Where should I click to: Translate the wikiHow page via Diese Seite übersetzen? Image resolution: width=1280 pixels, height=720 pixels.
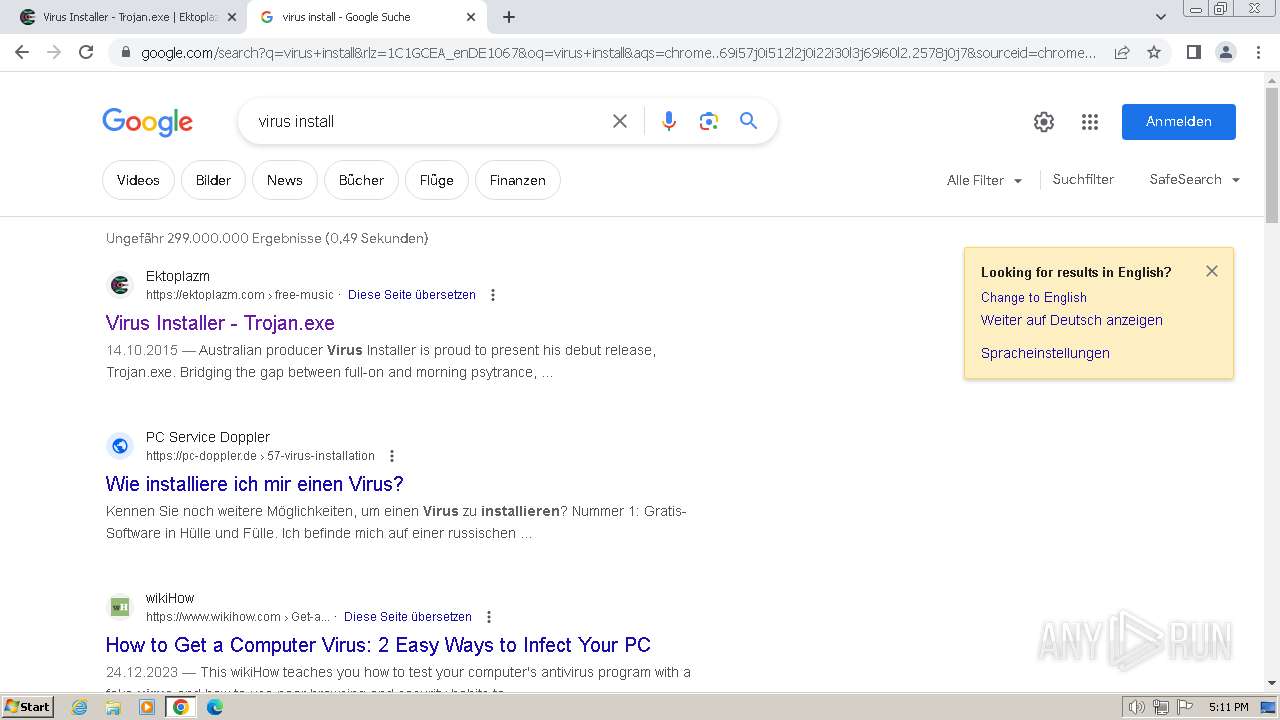(x=408, y=617)
